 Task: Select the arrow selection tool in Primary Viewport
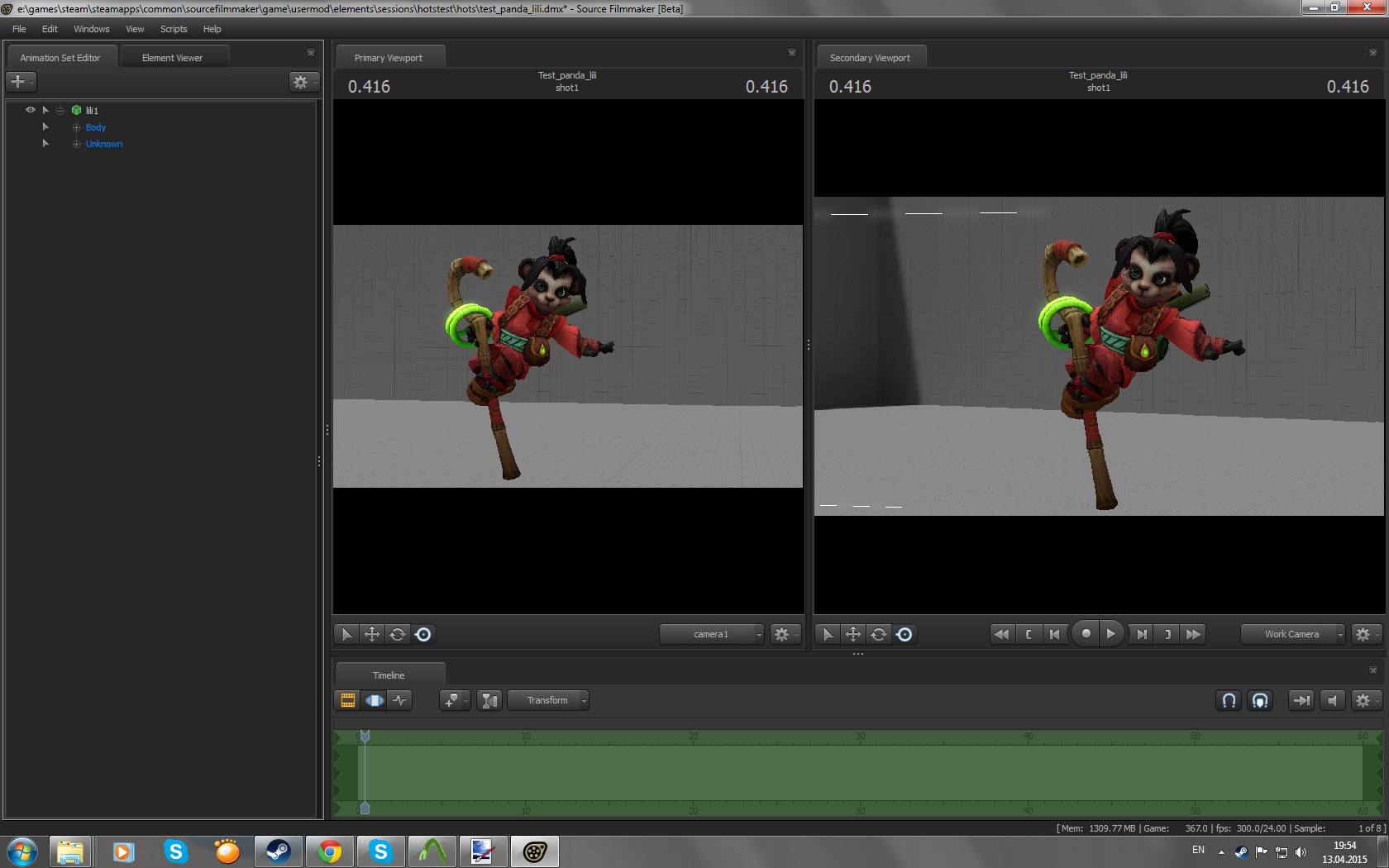[x=346, y=634]
